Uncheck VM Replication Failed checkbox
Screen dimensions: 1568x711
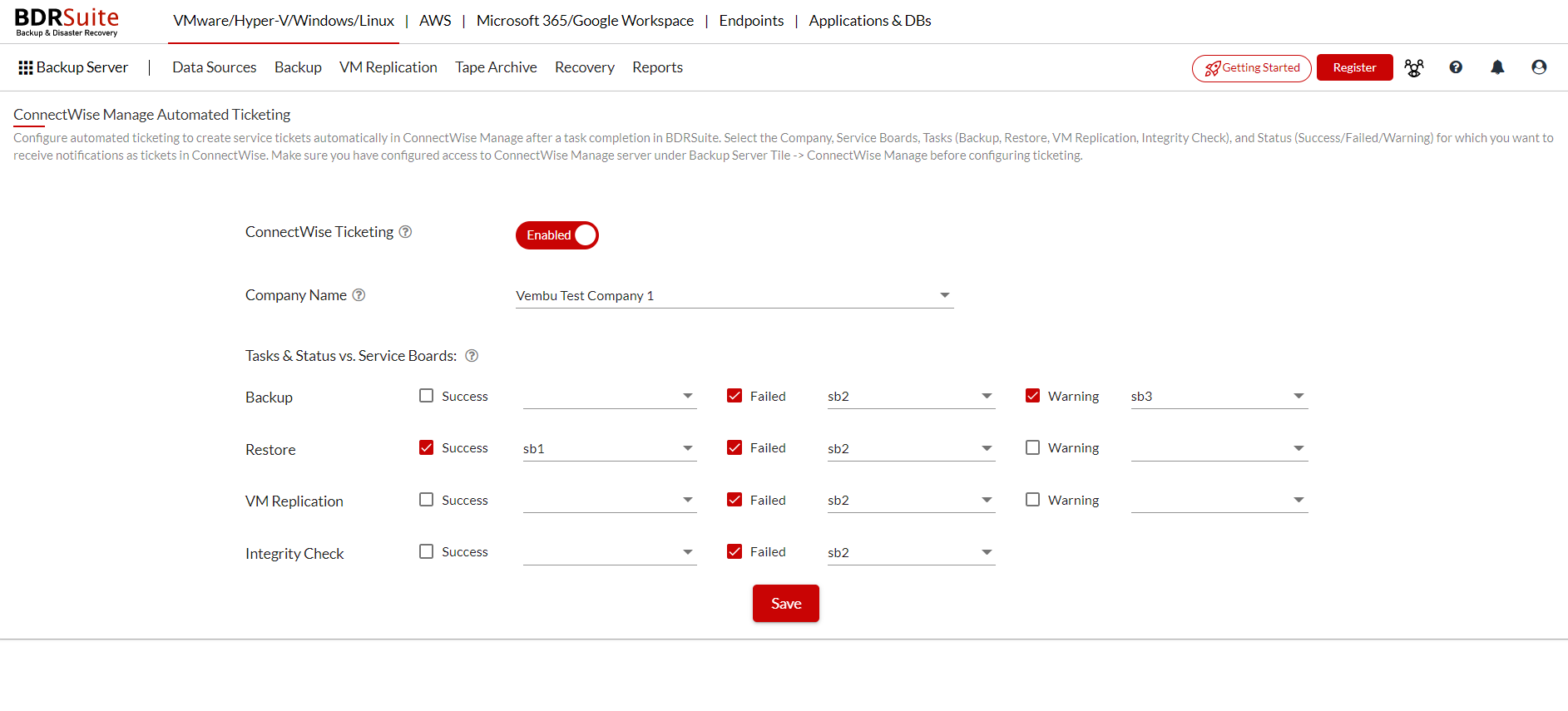pyautogui.click(x=735, y=500)
